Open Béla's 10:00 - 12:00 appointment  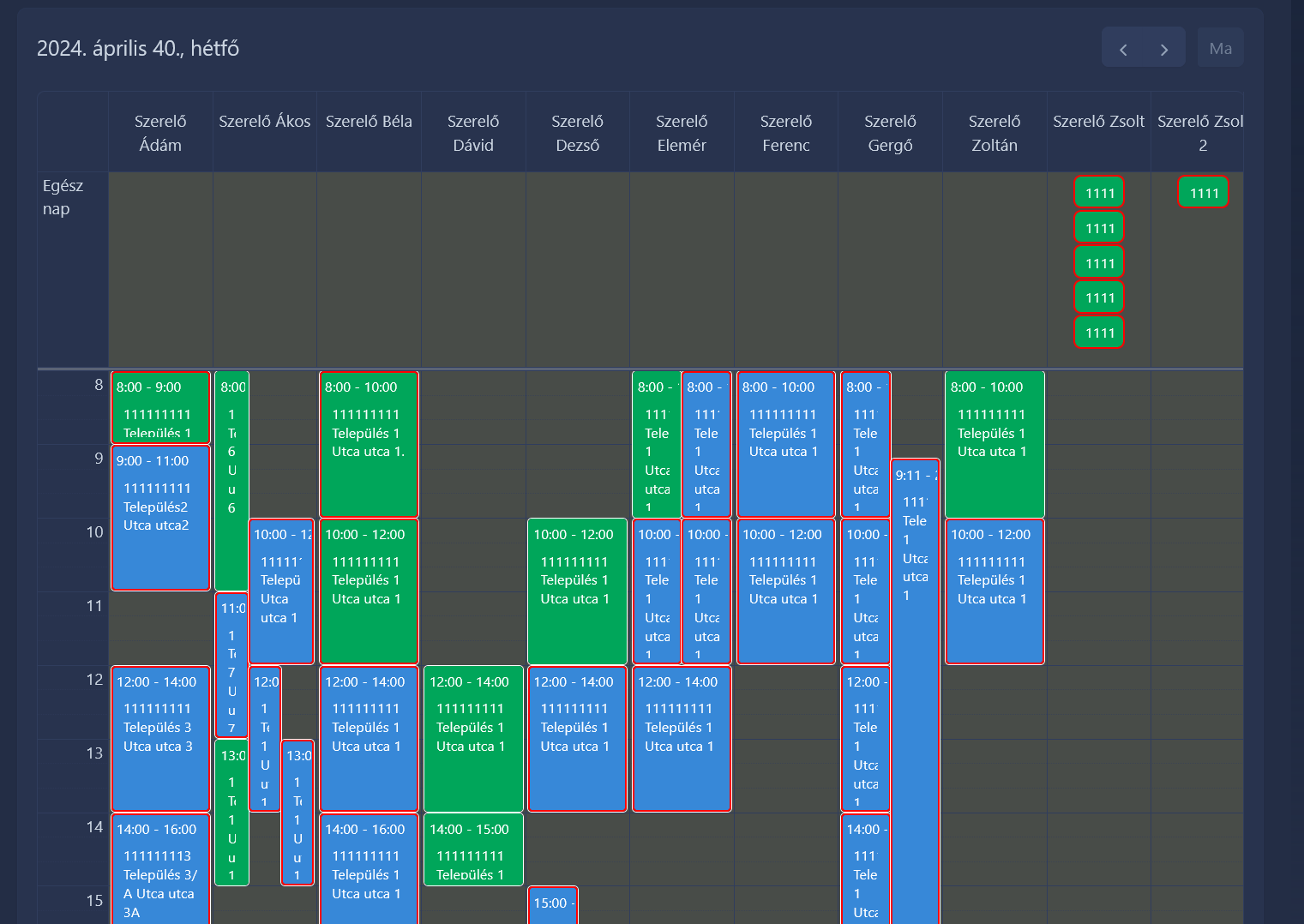pos(369,591)
